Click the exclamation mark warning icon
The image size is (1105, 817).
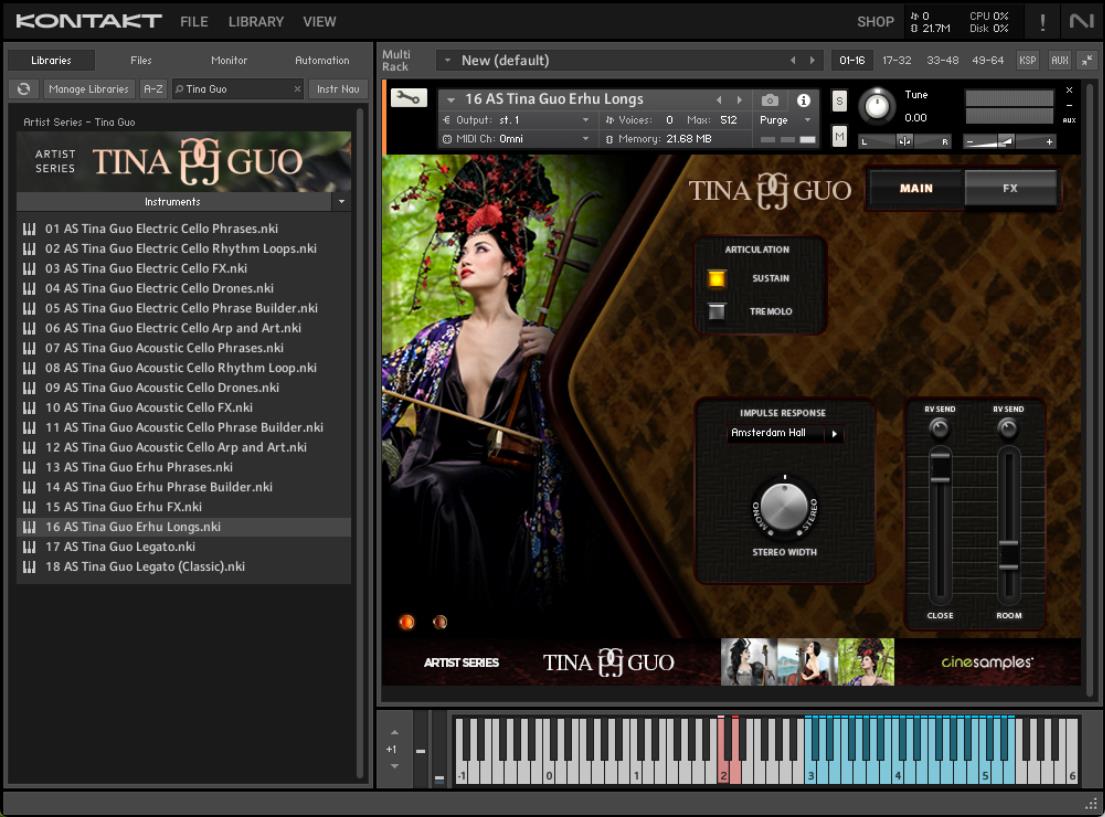click(1043, 21)
